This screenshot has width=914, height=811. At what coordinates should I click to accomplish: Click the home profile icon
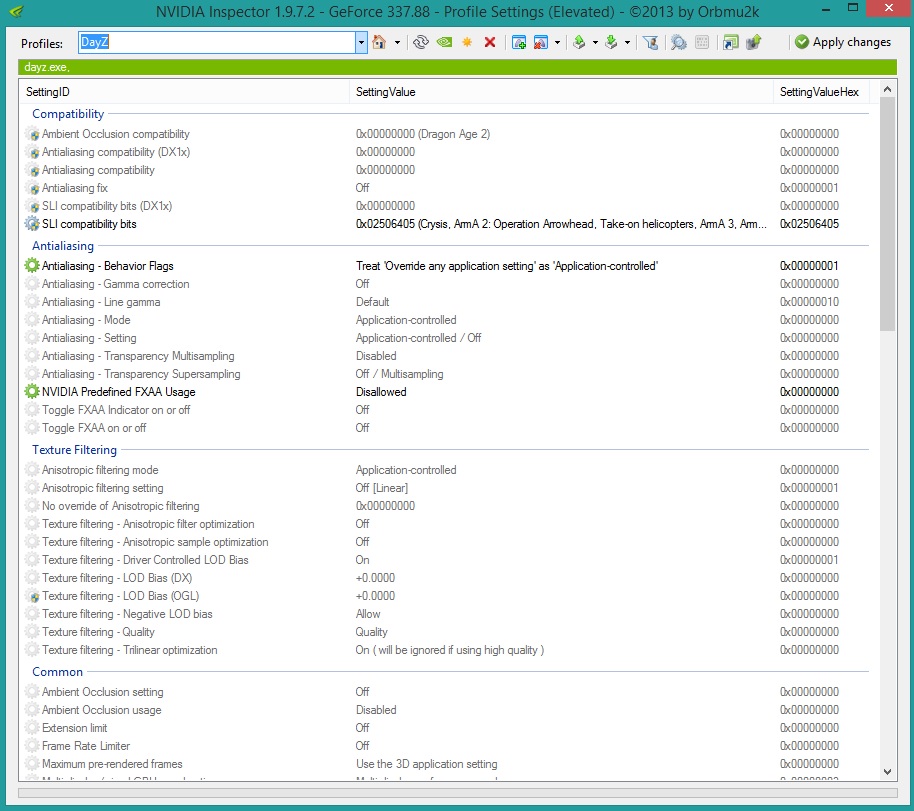(379, 42)
